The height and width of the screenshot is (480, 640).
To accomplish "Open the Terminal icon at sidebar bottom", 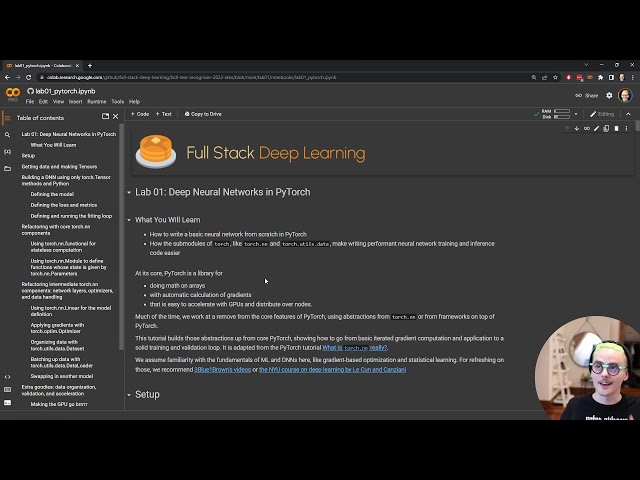I will point(7,403).
